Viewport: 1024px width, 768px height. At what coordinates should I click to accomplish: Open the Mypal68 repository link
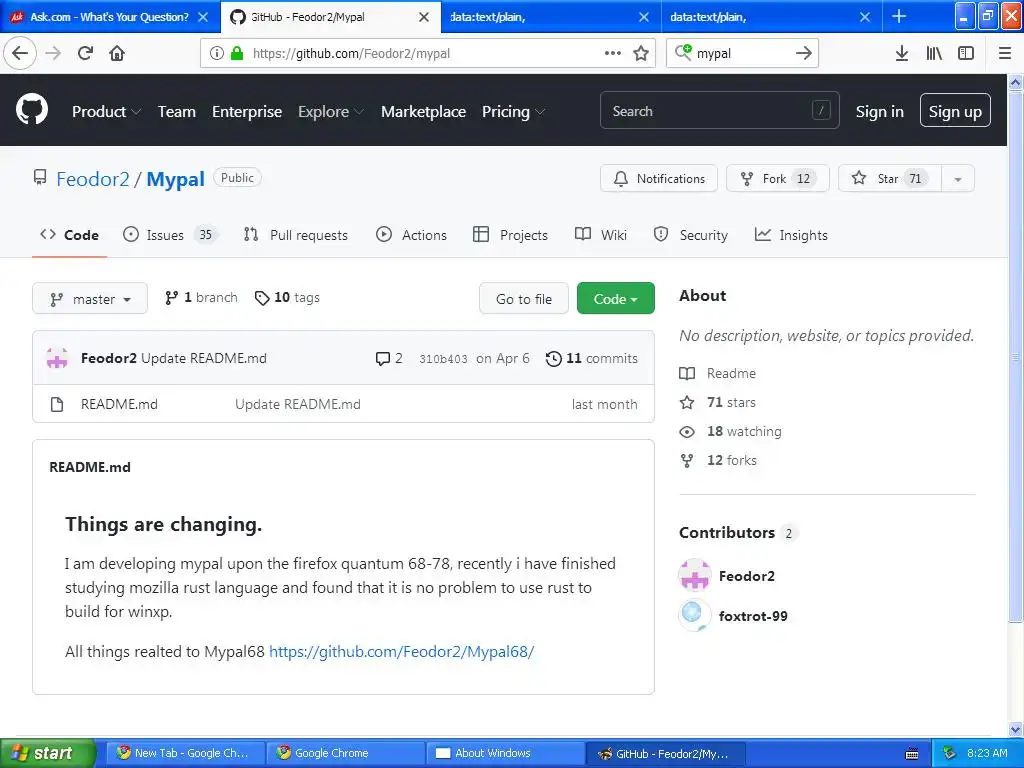tap(402, 652)
